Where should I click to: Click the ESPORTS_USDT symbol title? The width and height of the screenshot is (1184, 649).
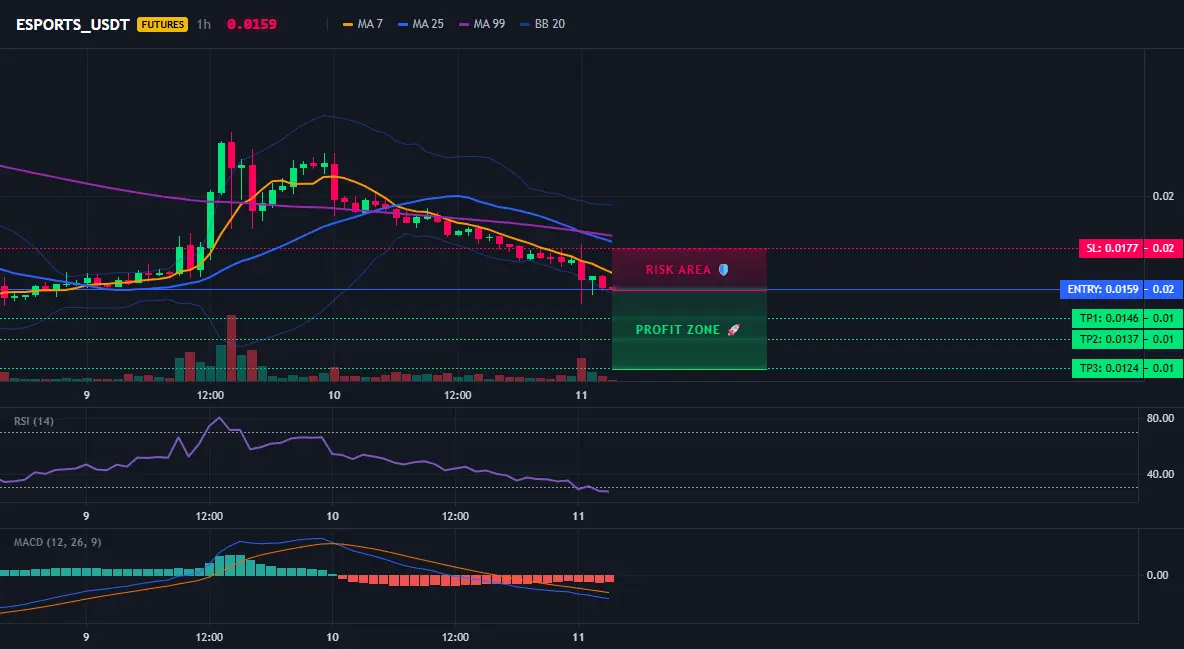coord(72,24)
